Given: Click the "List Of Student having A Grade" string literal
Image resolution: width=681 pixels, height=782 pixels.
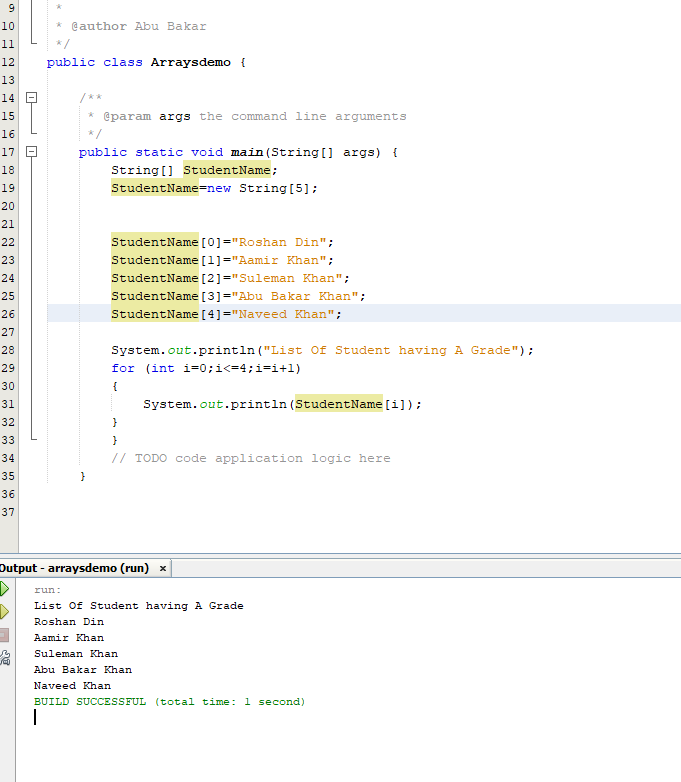Looking at the screenshot, I should [x=391, y=350].
